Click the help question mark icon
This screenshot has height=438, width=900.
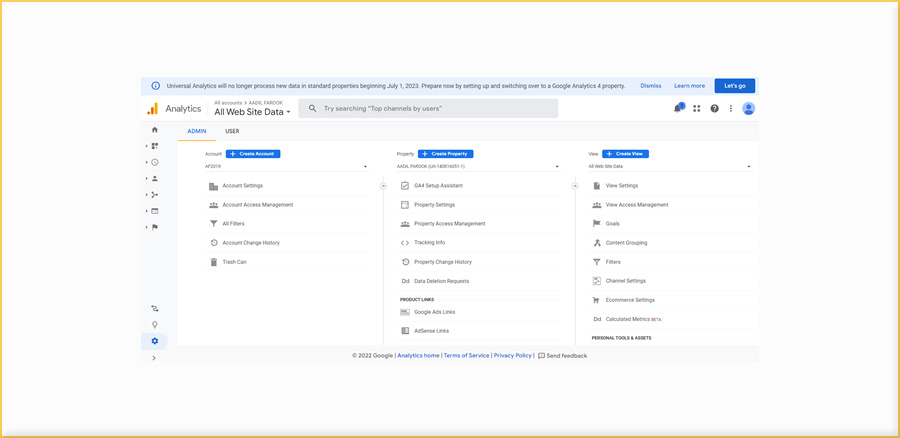coord(714,108)
